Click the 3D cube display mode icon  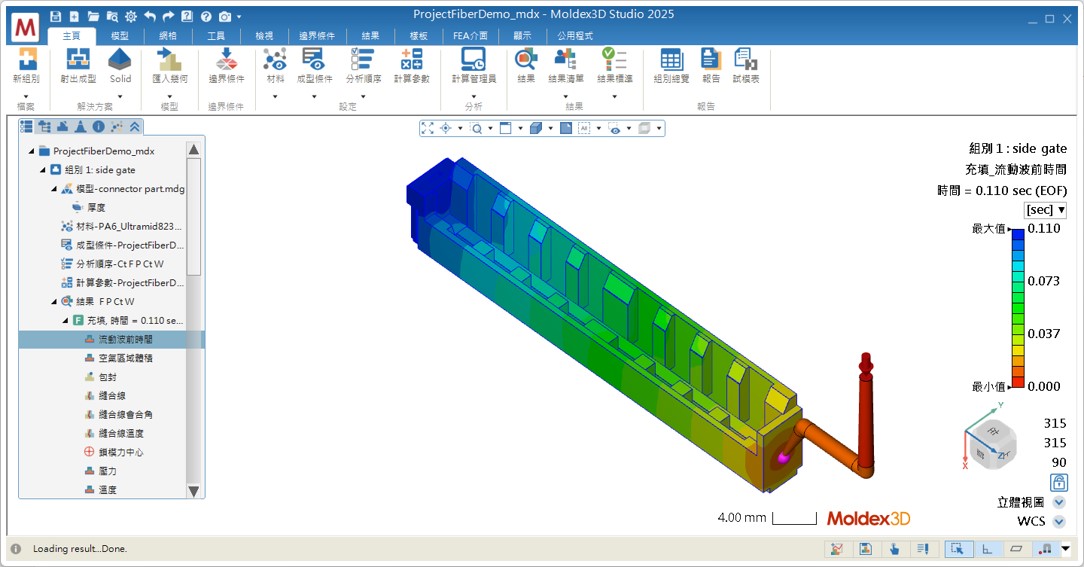536,128
